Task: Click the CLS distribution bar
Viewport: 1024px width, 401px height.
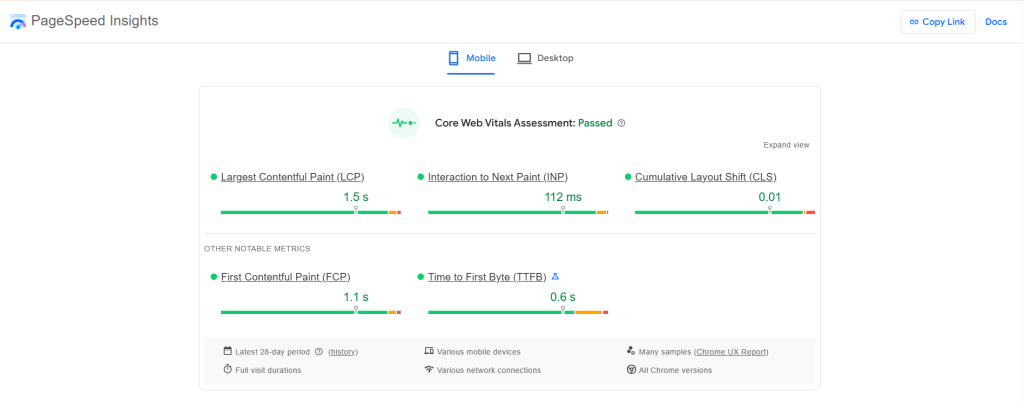Action: tap(725, 212)
